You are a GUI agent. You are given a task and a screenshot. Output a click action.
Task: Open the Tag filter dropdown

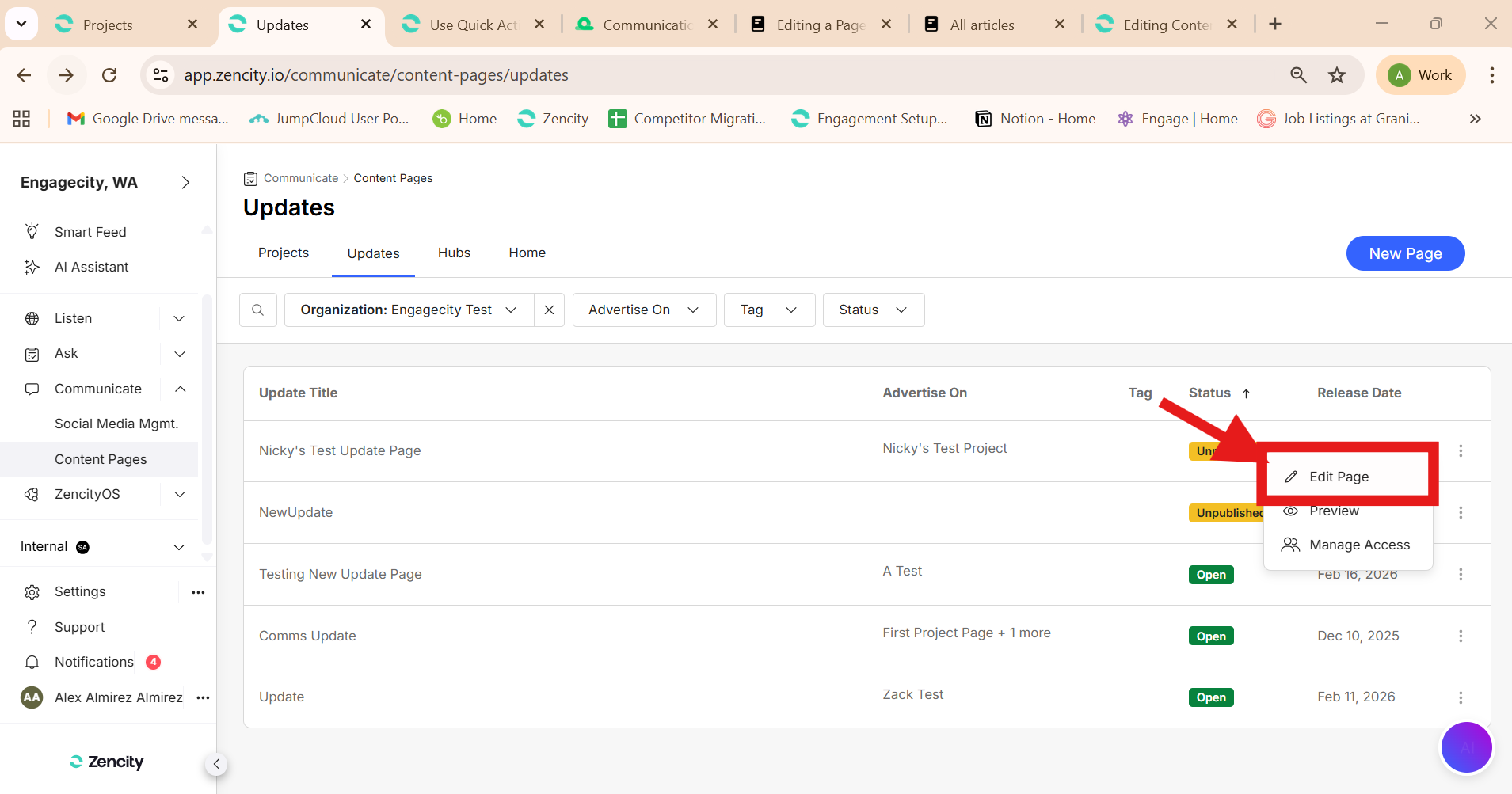click(x=768, y=310)
